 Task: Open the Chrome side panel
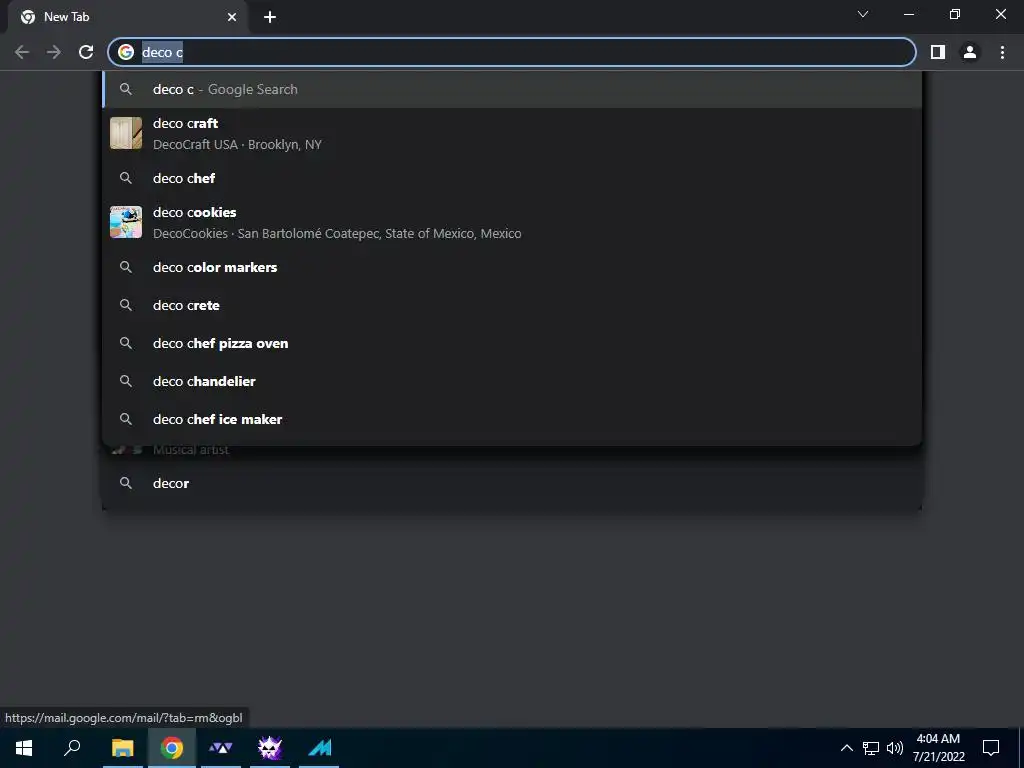pos(938,52)
